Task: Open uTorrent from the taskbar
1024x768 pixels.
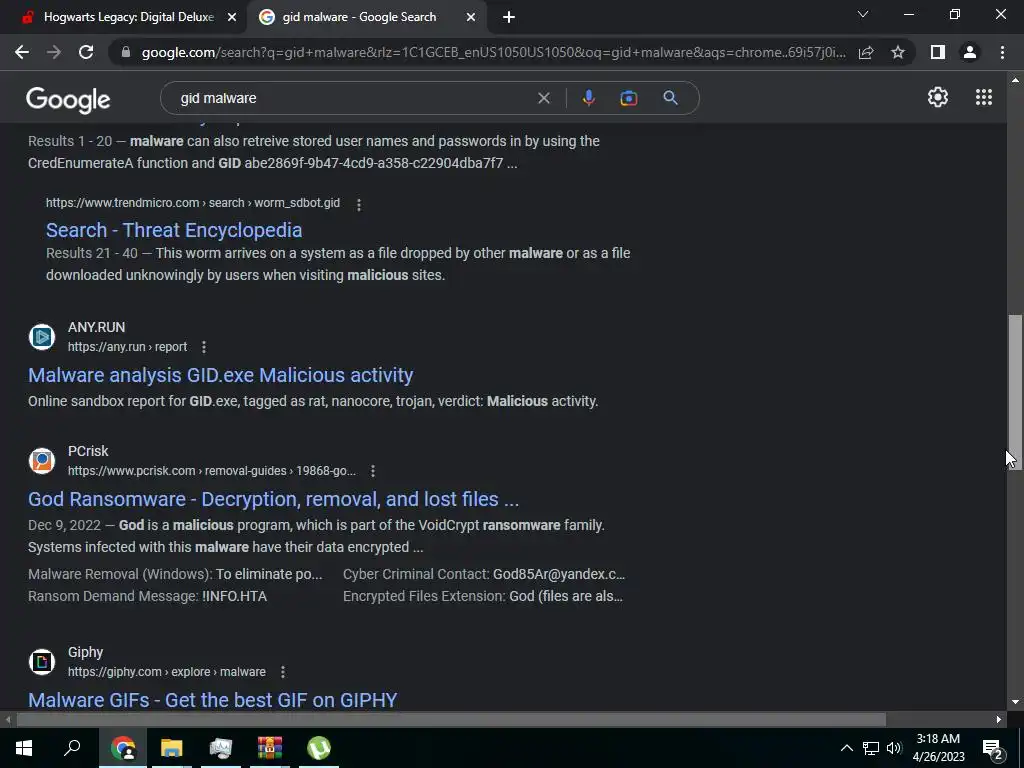Action: pos(319,748)
